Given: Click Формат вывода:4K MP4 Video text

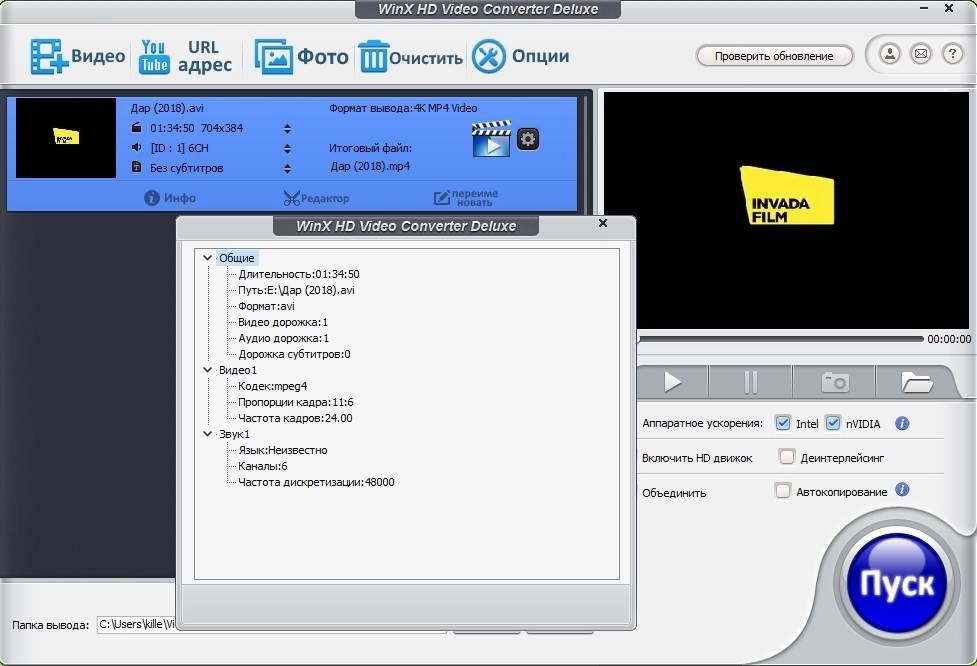Looking at the screenshot, I should click(x=403, y=108).
